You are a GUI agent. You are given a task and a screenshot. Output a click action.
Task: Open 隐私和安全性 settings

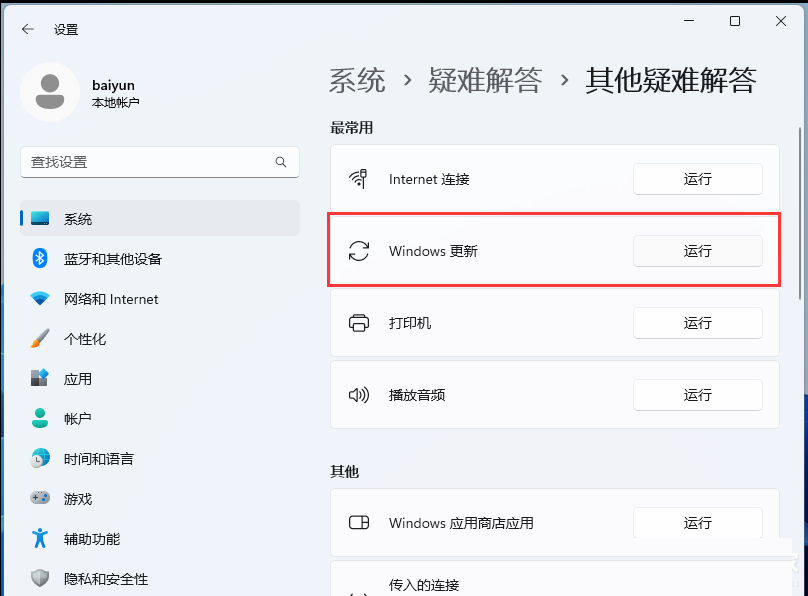95,578
